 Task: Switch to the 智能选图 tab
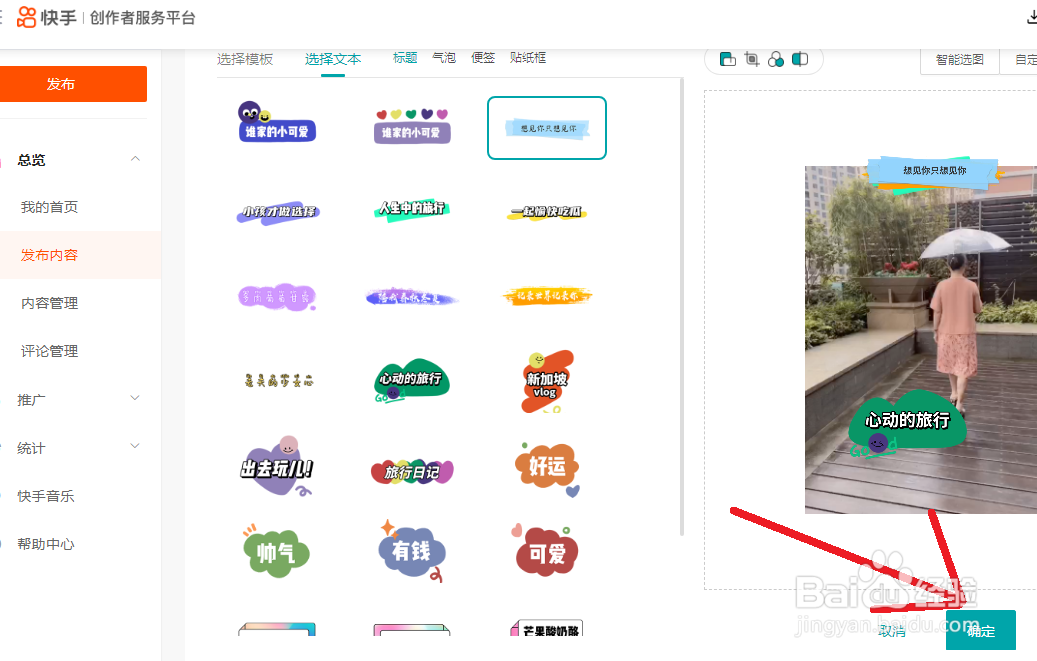click(959, 60)
